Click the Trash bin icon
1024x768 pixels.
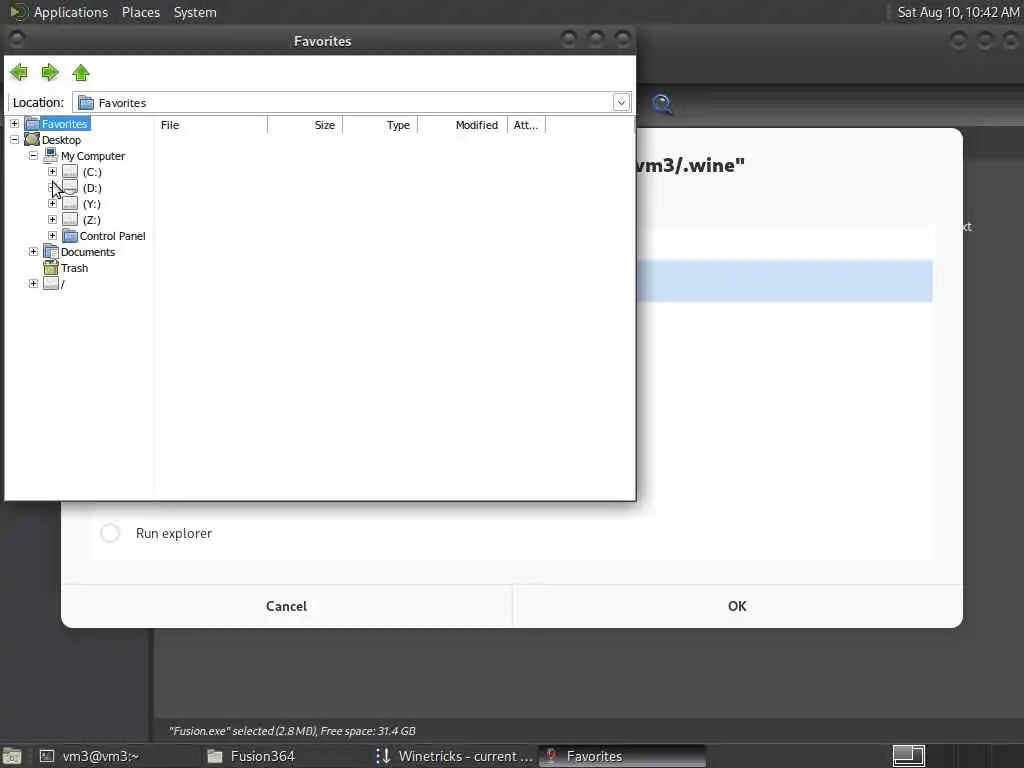51,268
